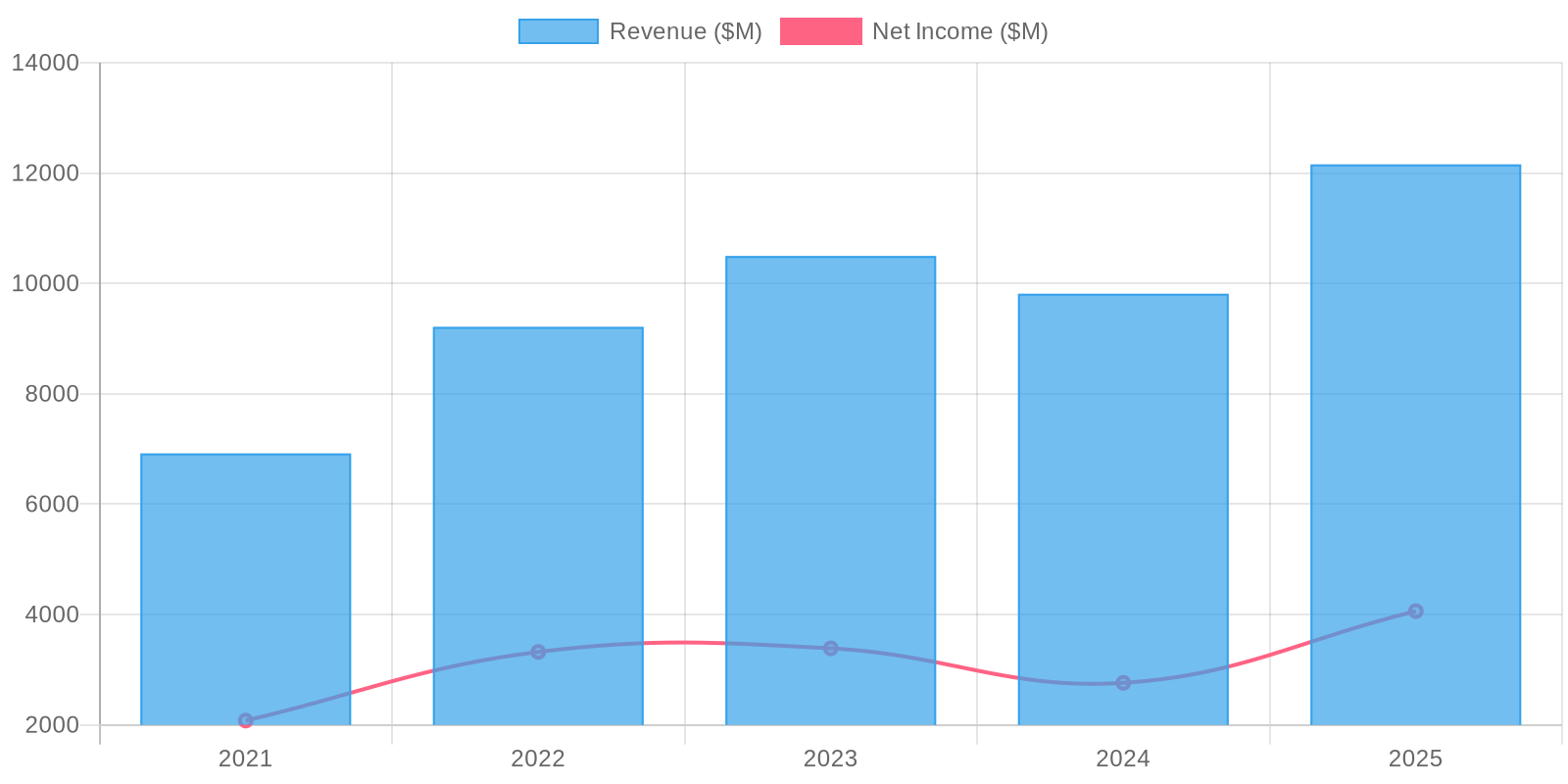Click the 2021 net income data point
This screenshot has height=784, width=1568.
[x=246, y=720]
